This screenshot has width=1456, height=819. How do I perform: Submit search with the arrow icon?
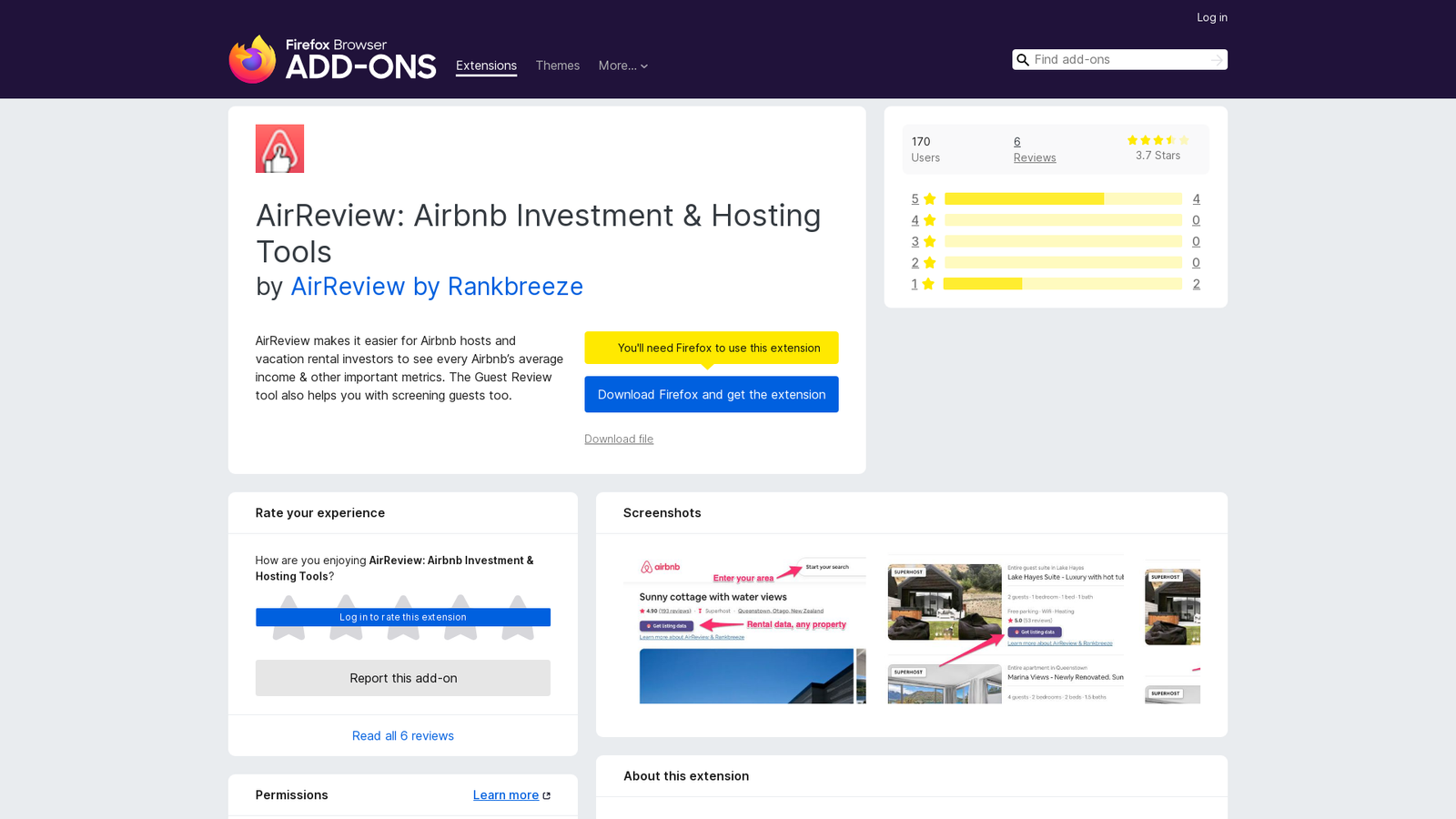click(1217, 60)
